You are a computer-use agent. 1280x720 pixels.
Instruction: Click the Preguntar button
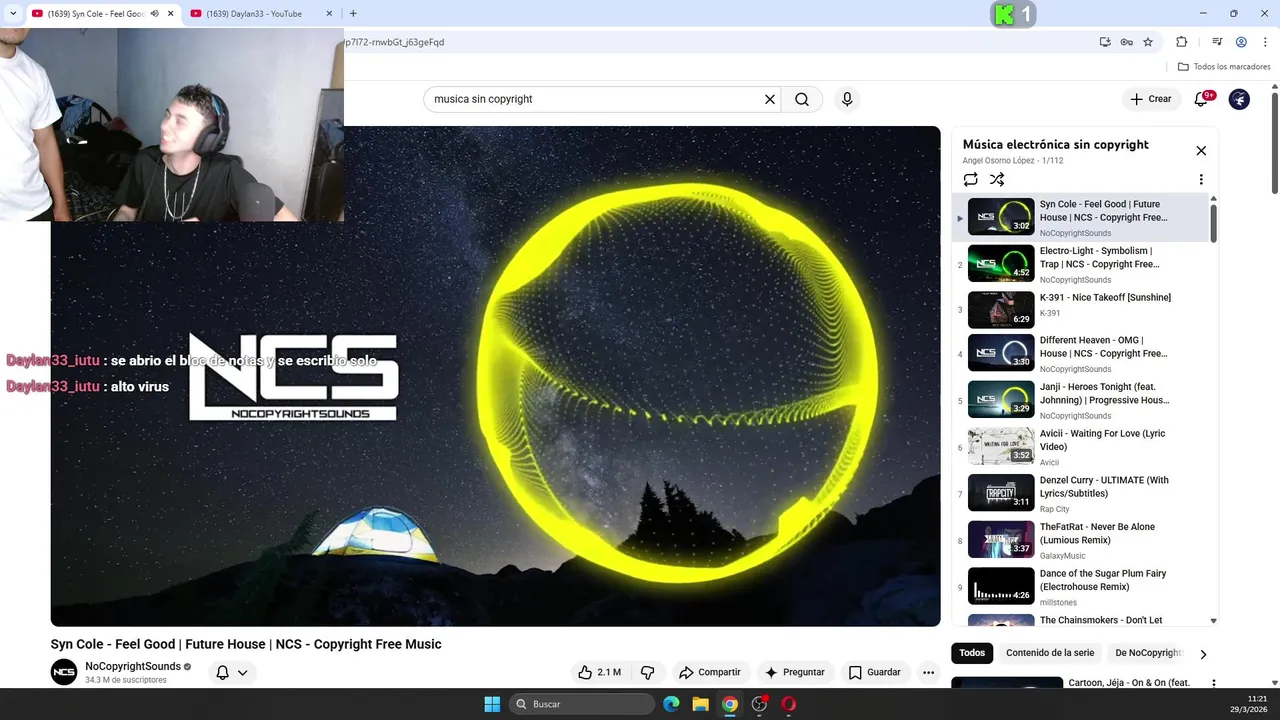(794, 672)
